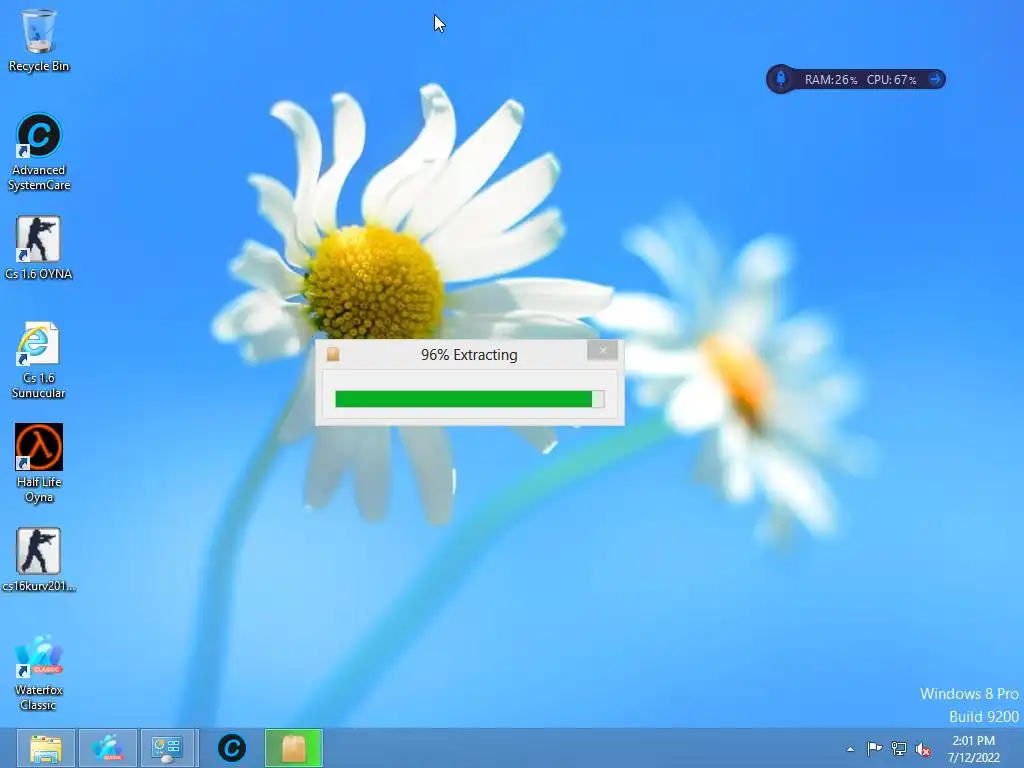
Task: Select the cs16kurv201... desktop icon
Action: click(x=39, y=560)
